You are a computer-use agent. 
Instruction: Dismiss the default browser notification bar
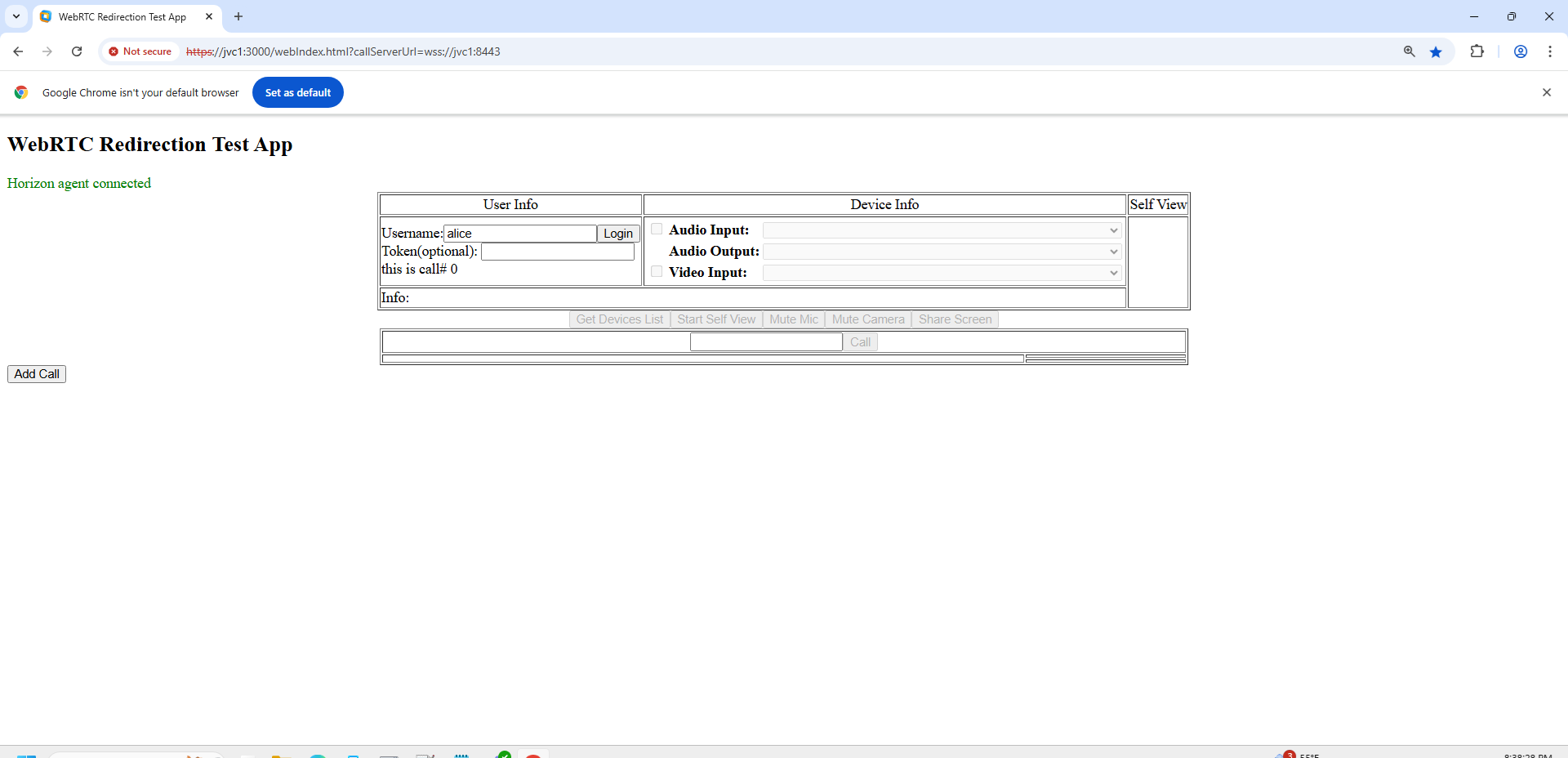(1546, 92)
